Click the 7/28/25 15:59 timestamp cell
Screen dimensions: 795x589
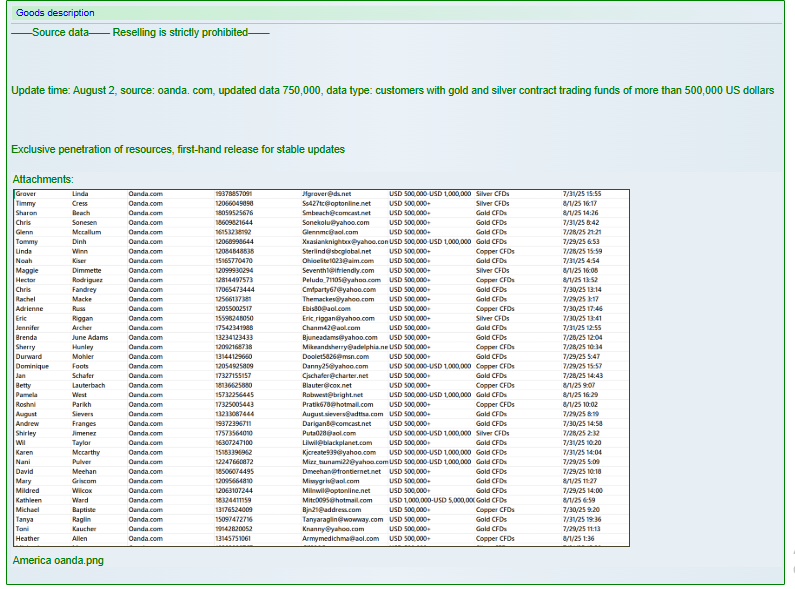point(582,251)
